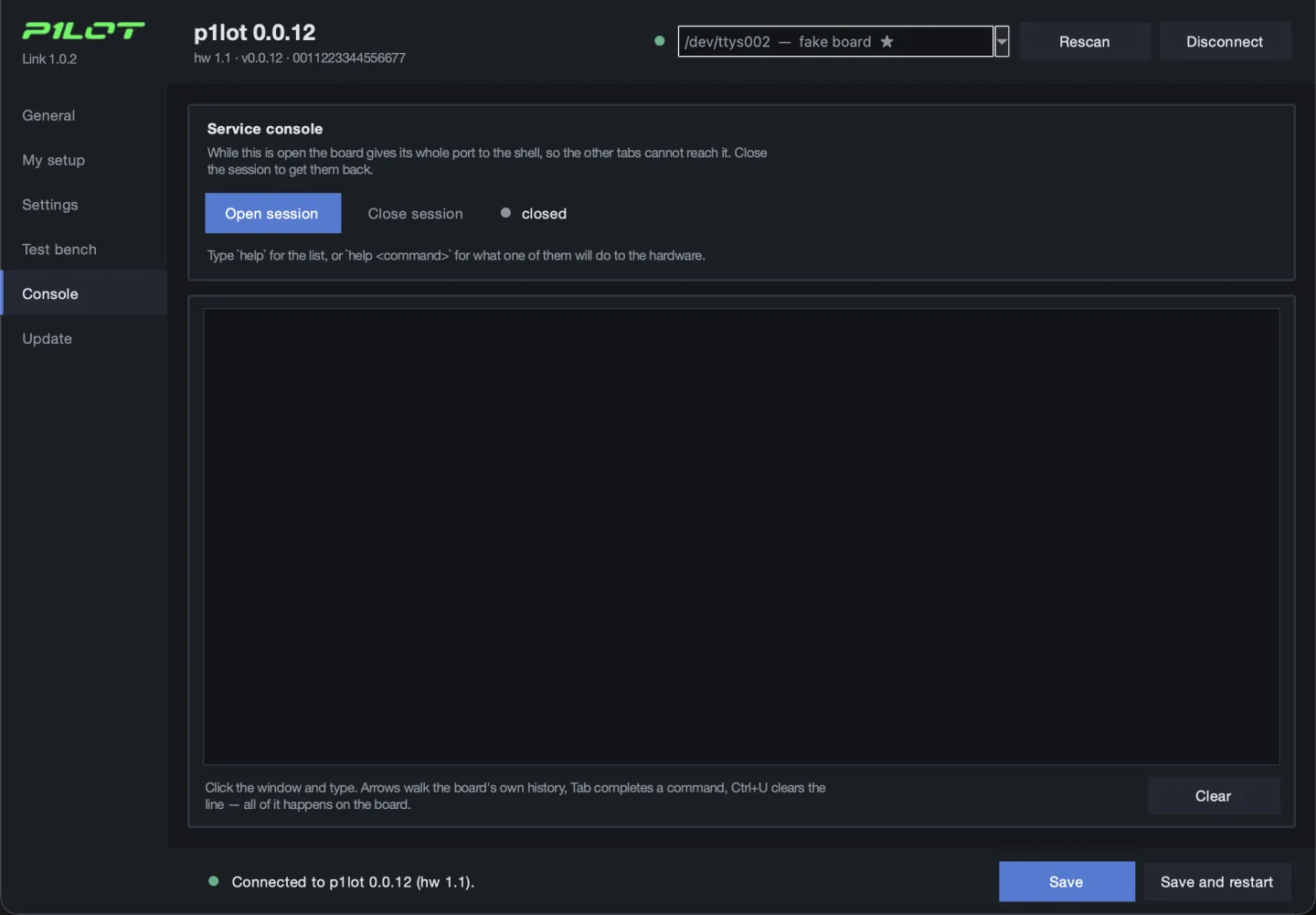Screen dimensions: 1316x915
Task: Click the 'Service console' heading
Action: tap(265, 129)
